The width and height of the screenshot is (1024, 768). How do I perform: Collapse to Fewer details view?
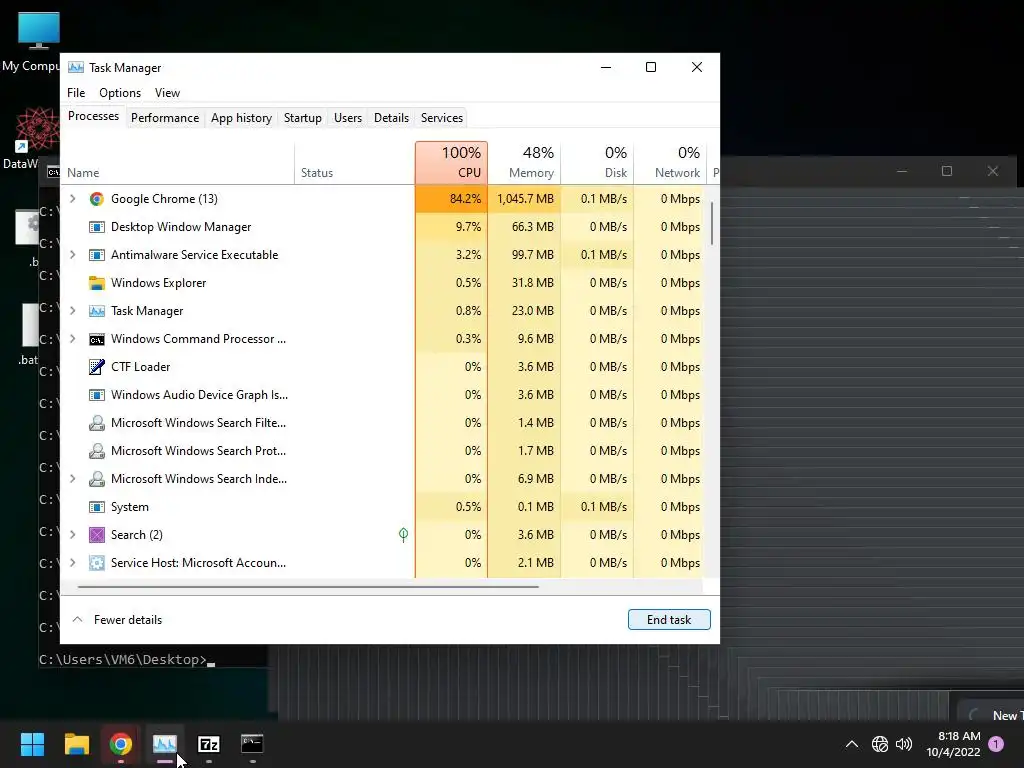coord(117,620)
